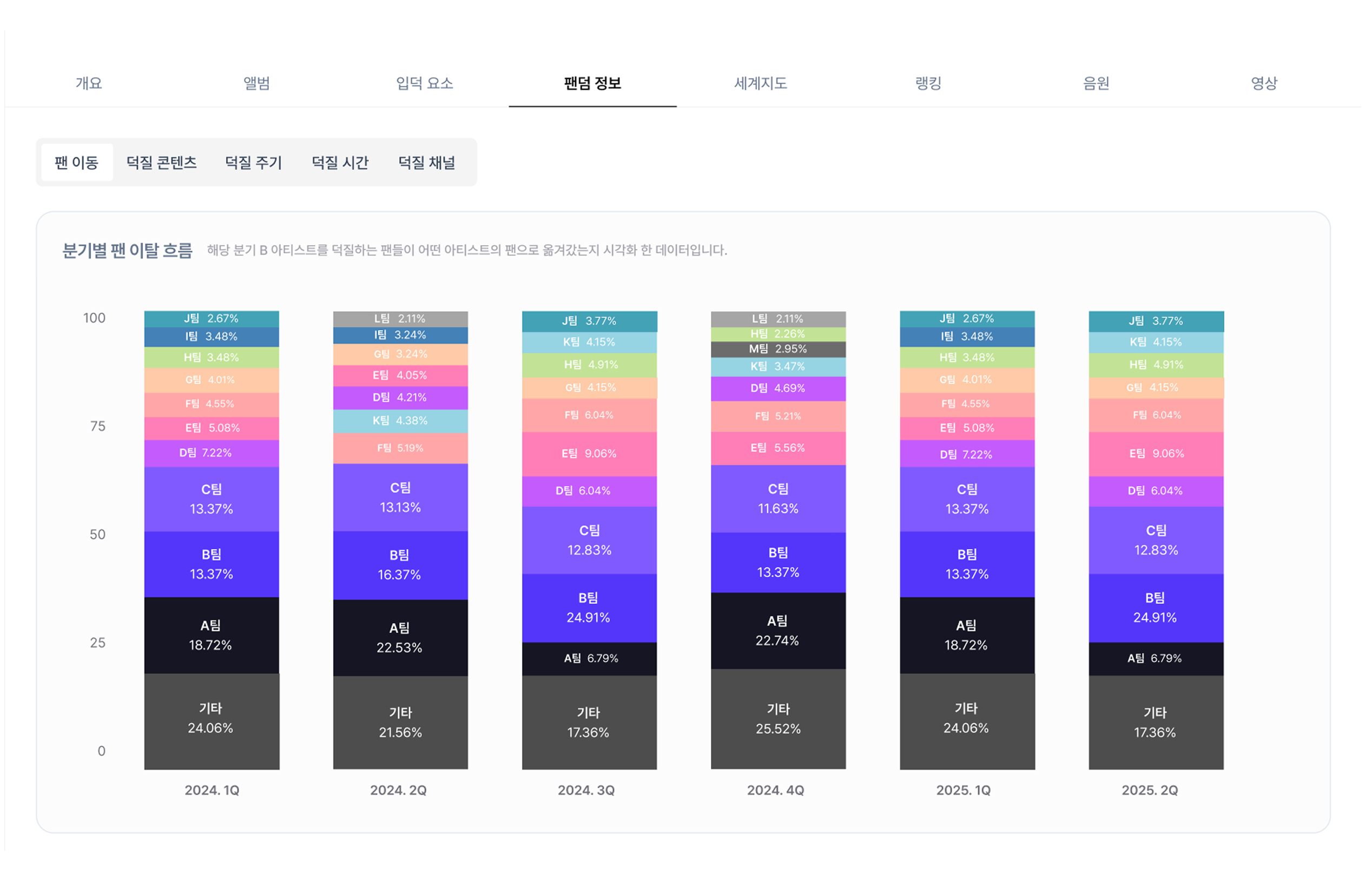Select the 덕질 시간 sub-tab

340,162
